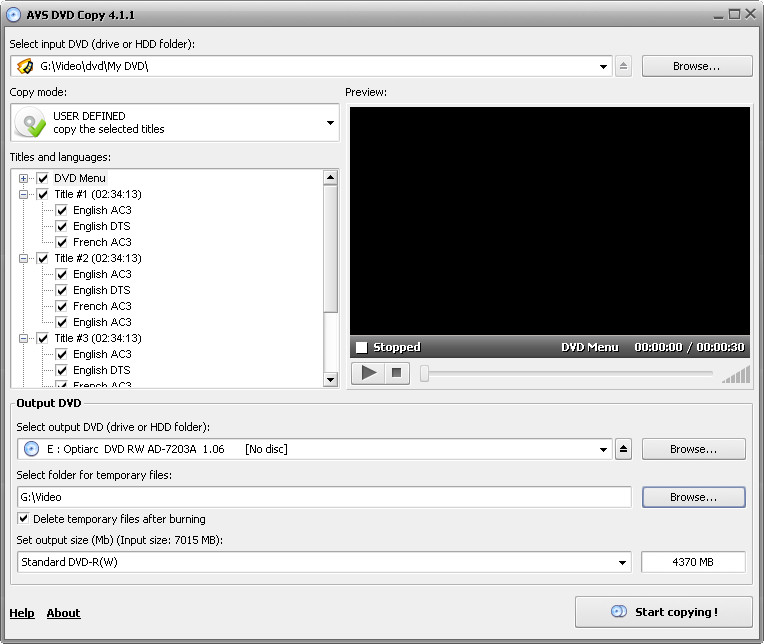Click the Optiarc drive disc icon
Viewport: 764px width, 644px height.
pyautogui.click(x=31, y=449)
